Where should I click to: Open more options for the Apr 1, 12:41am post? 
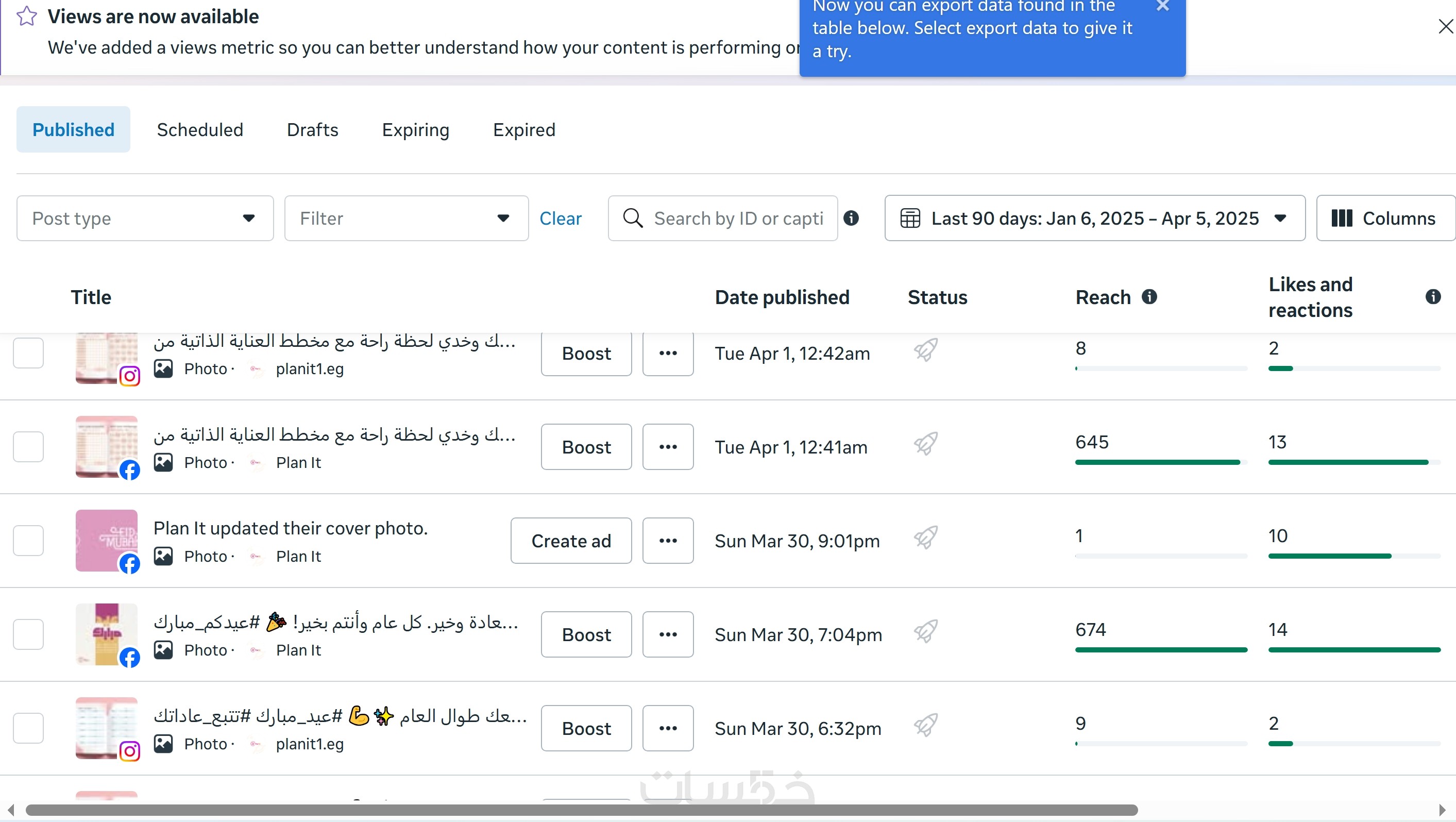pyautogui.click(x=668, y=447)
